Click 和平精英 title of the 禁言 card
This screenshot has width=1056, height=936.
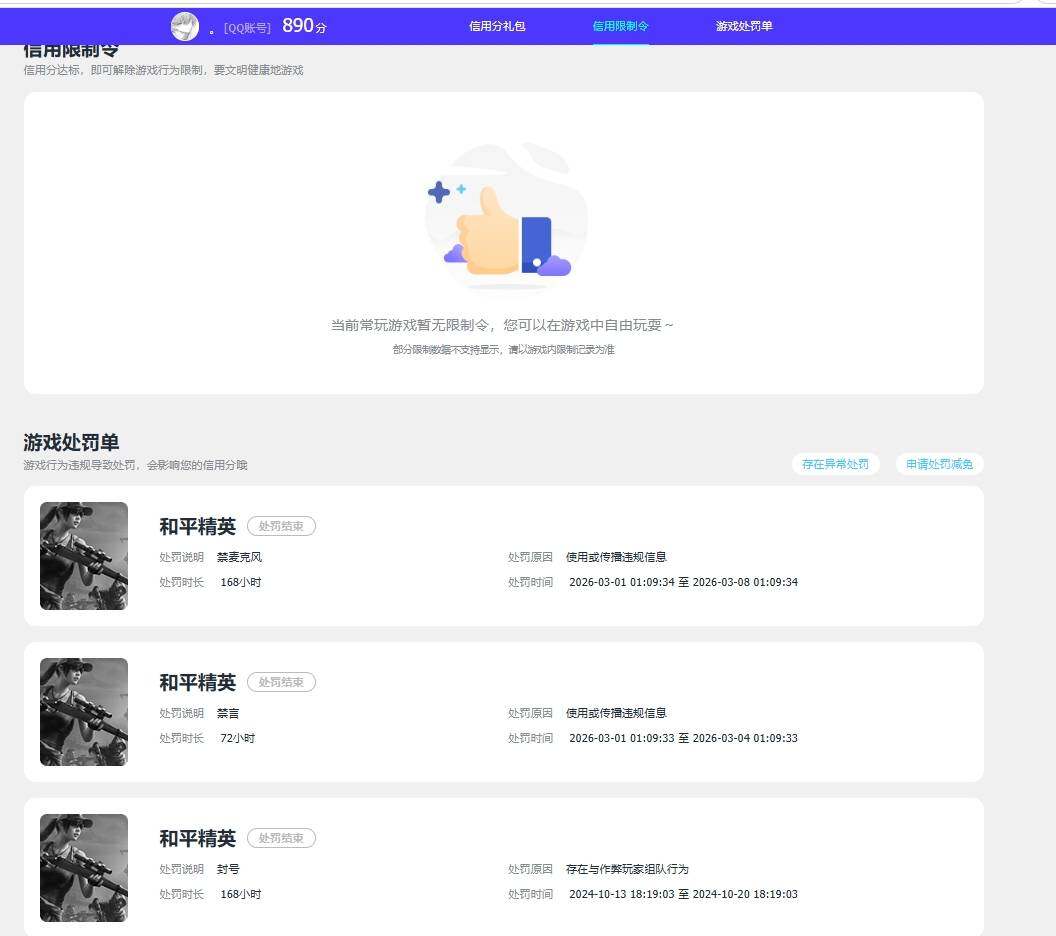click(x=197, y=682)
